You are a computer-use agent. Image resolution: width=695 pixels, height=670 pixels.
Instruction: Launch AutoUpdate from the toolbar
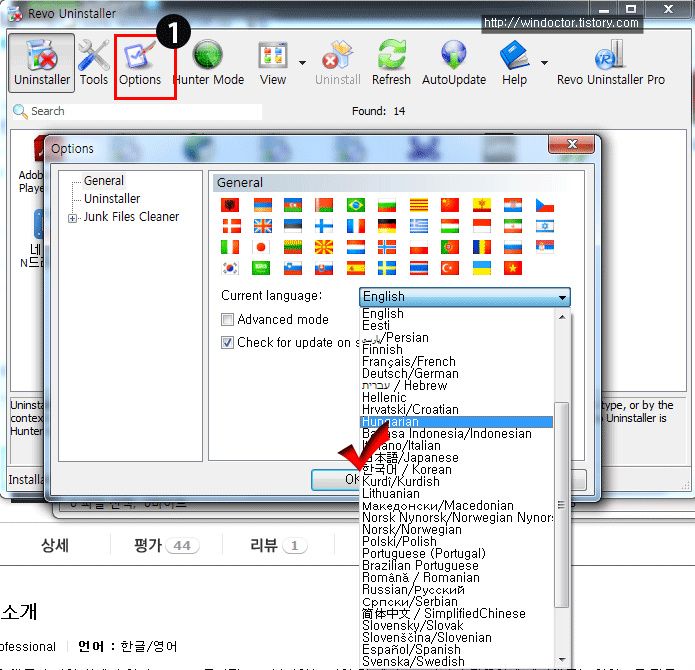(x=453, y=62)
